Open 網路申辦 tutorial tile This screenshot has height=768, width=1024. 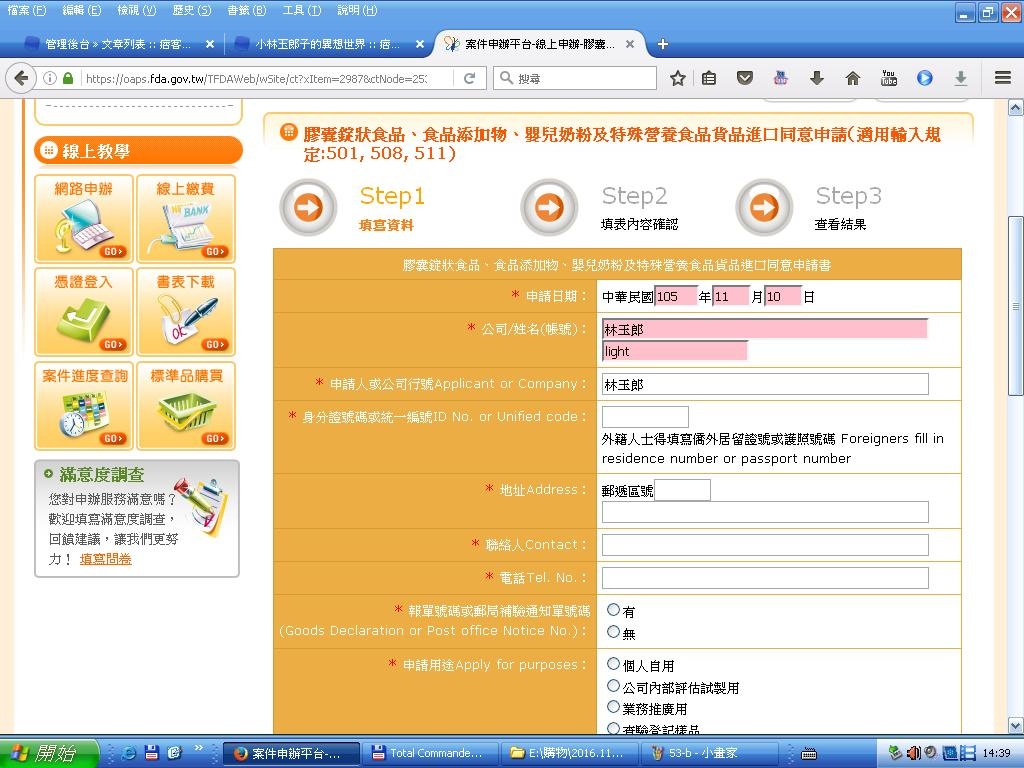(x=84, y=219)
